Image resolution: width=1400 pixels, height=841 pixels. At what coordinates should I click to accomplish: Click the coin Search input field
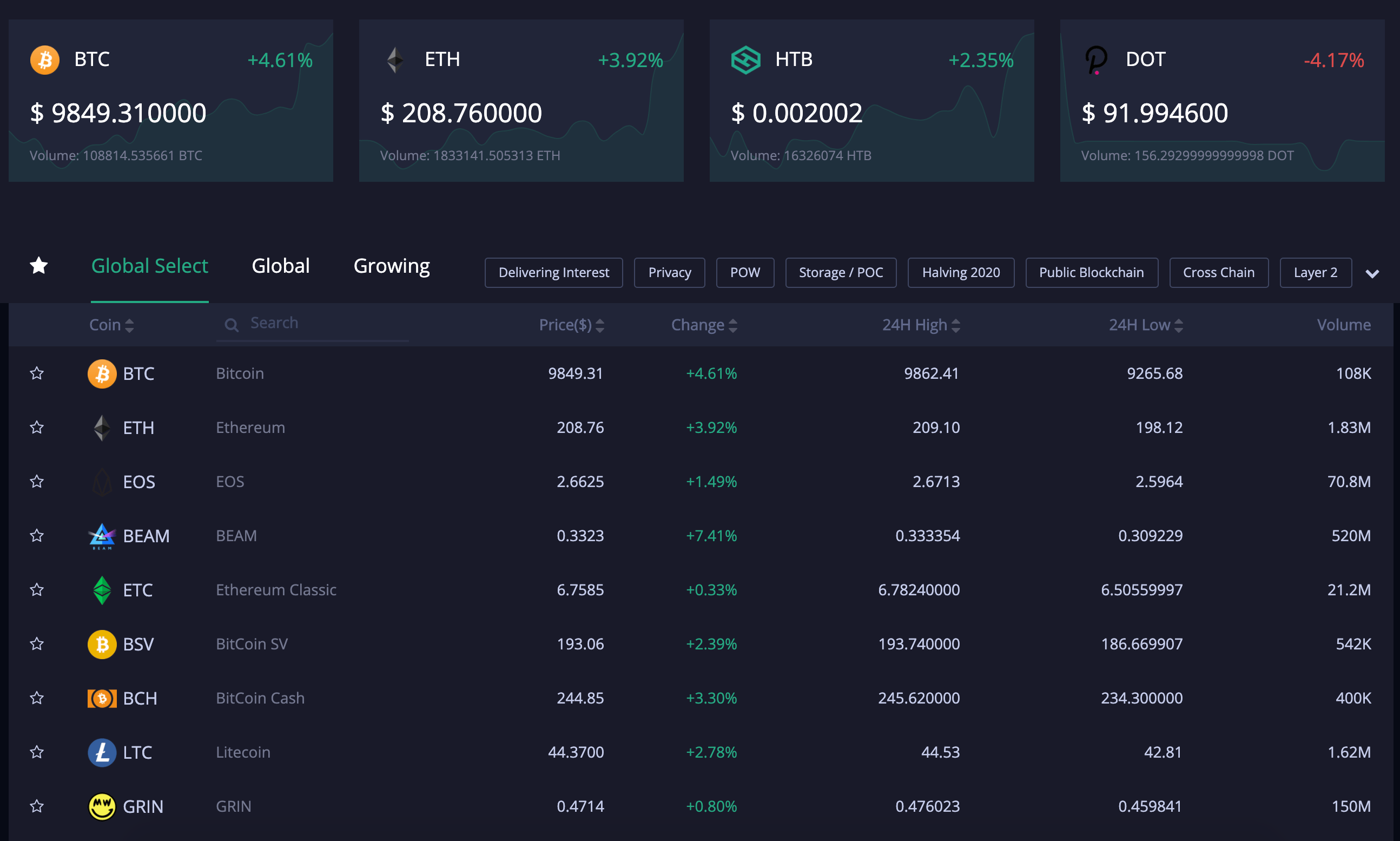pyautogui.click(x=313, y=324)
